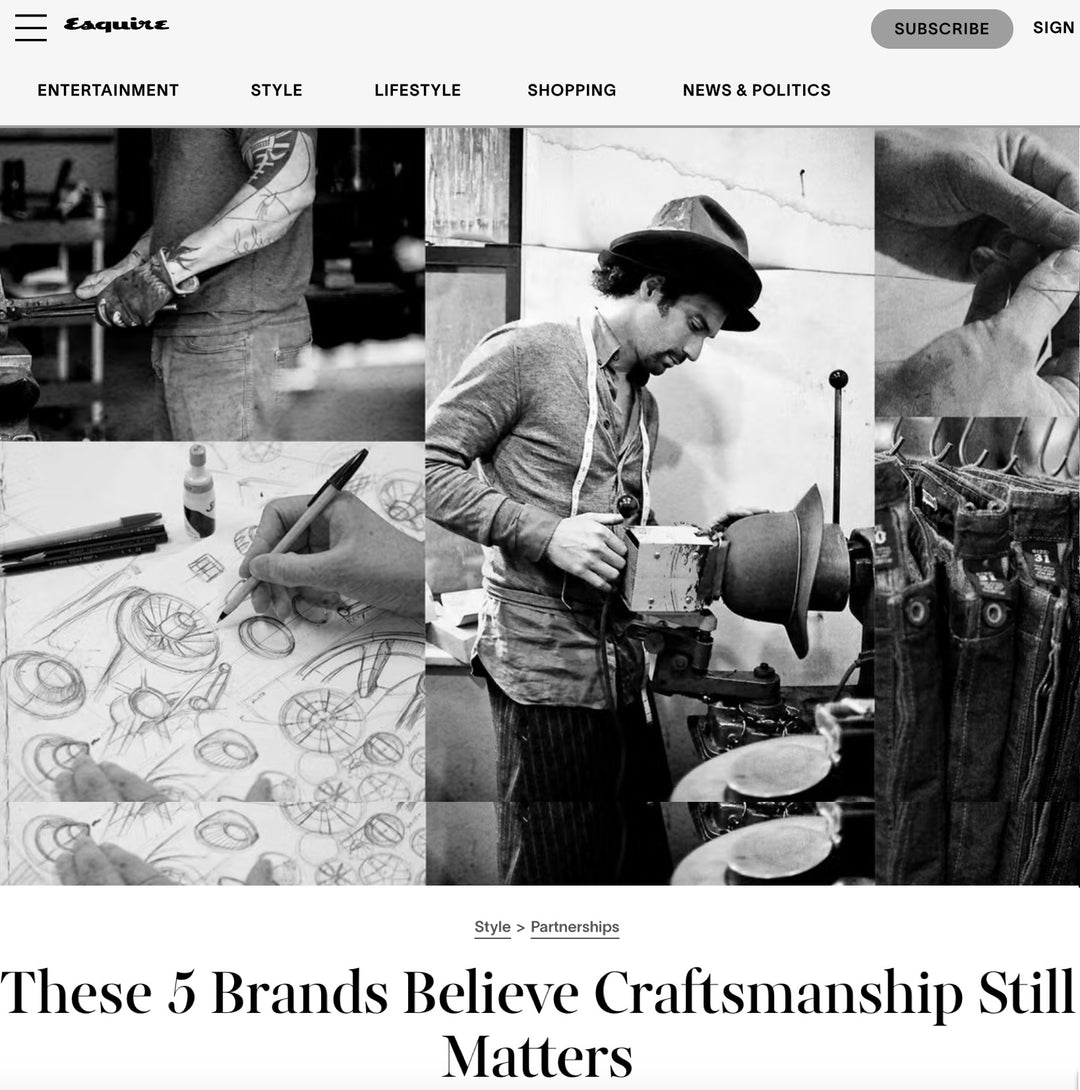Image resolution: width=1080 pixels, height=1090 pixels.
Task: Open the Sign In link
Action: [x=1055, y=28]
